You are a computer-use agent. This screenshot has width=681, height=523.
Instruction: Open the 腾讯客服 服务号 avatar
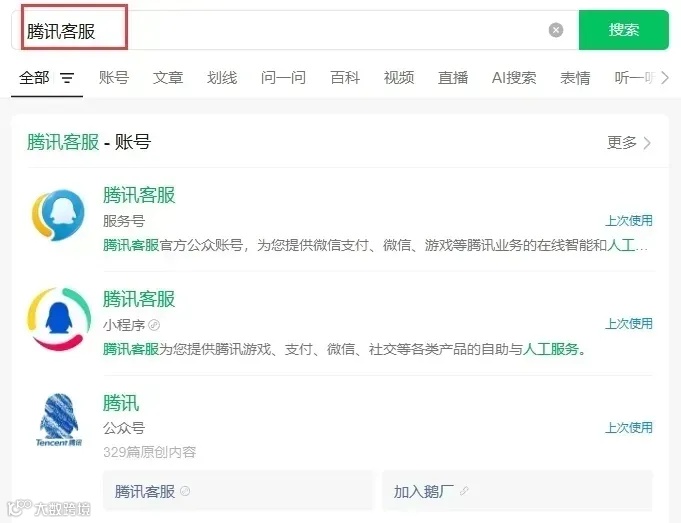[x=58, y=215]
